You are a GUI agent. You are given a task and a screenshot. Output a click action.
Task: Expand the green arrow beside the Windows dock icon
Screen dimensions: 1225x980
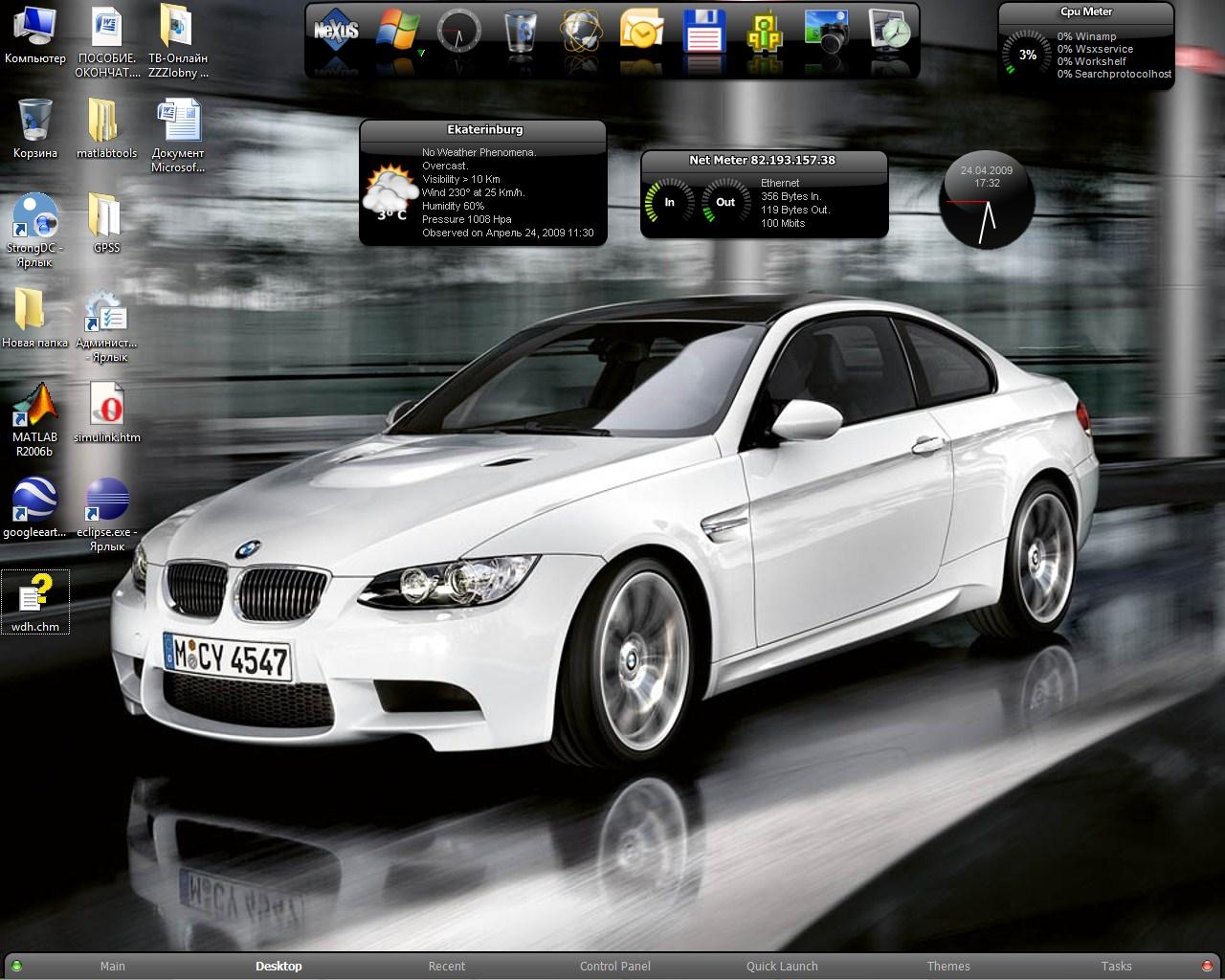tap(422, 54)
